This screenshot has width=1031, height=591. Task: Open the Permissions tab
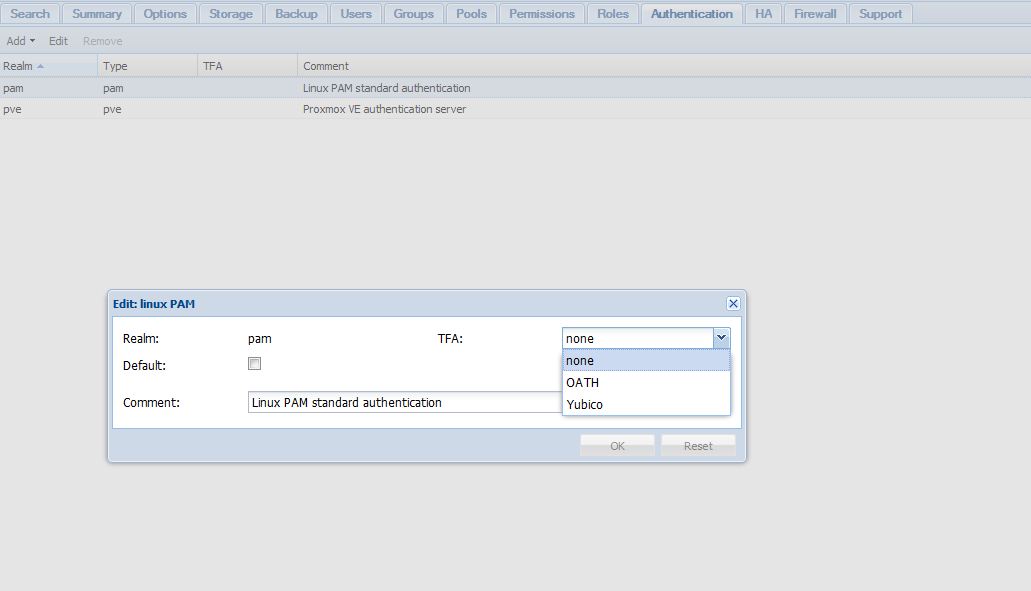(541, 14)
